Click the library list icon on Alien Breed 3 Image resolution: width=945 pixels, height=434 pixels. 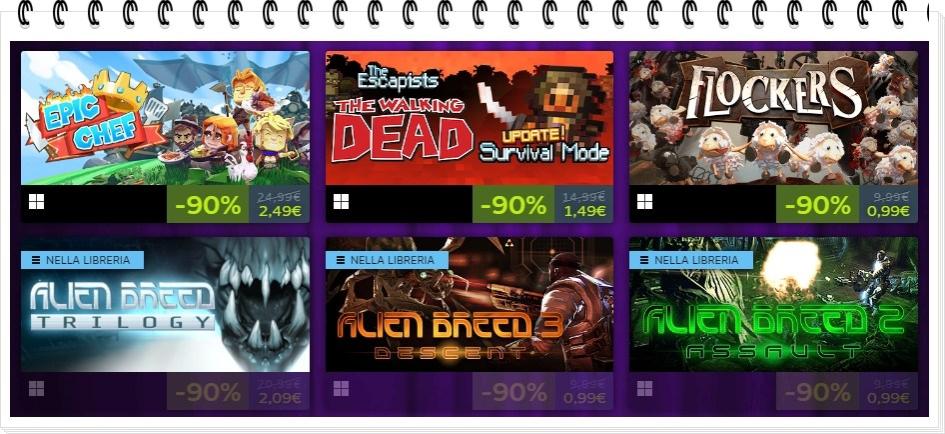pyautogui.click(x=340, y=260)
